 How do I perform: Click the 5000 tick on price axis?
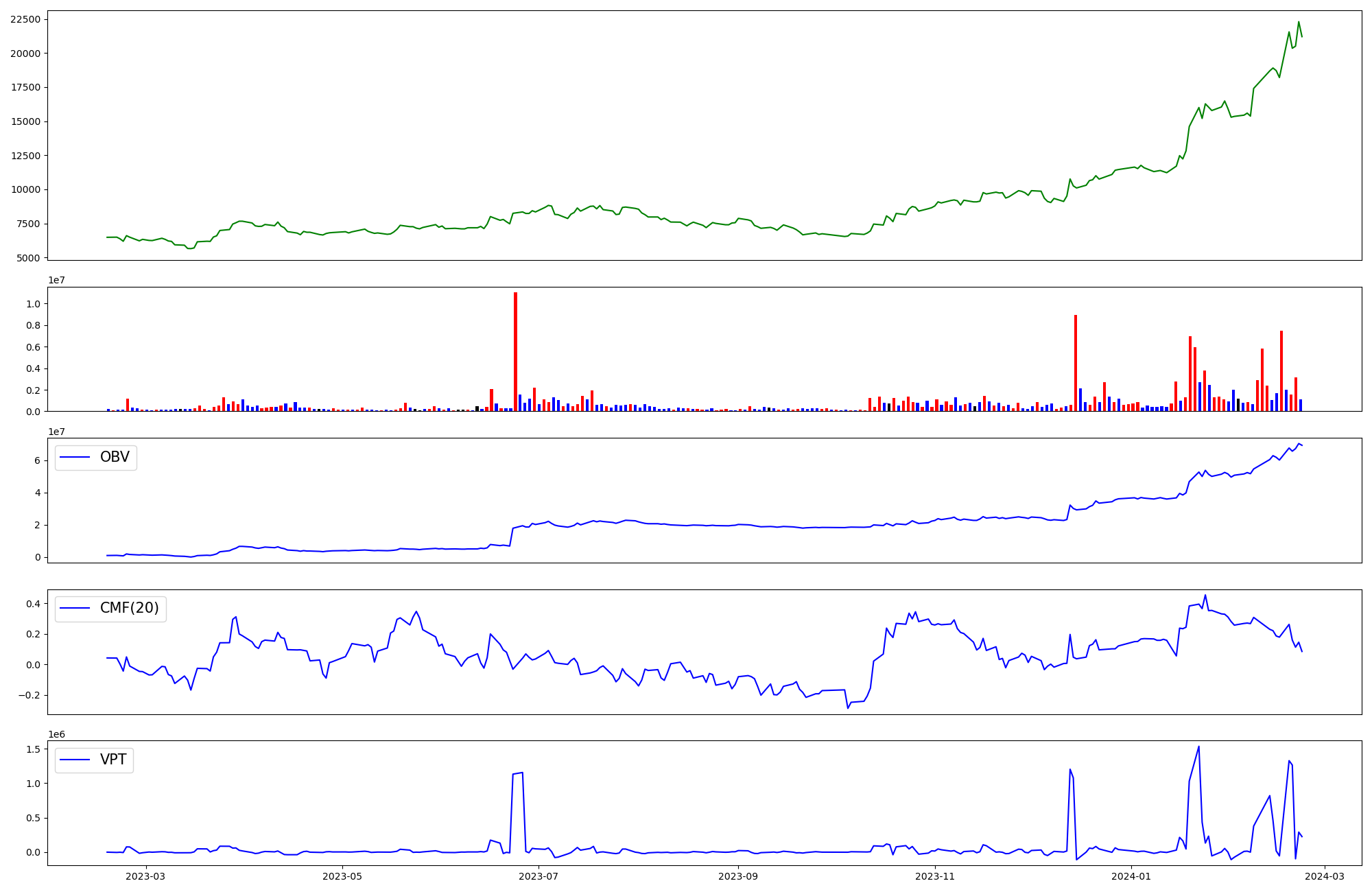[28, 258]
